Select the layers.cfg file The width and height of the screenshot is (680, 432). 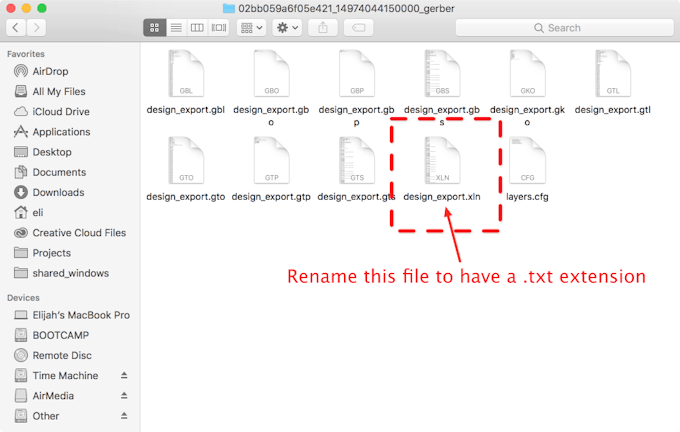tap(527, 169)
